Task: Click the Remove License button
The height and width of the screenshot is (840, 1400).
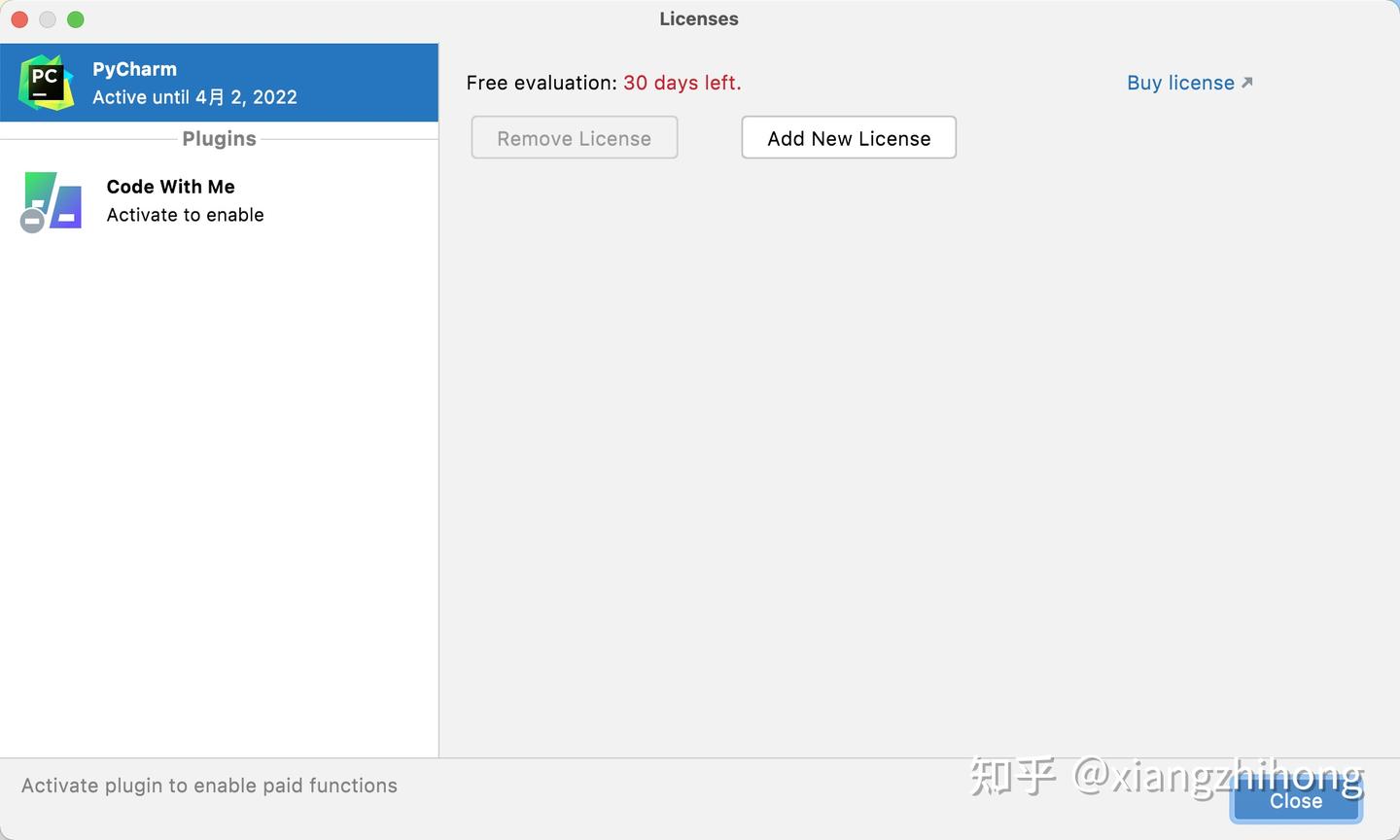Action: (574, 137)
